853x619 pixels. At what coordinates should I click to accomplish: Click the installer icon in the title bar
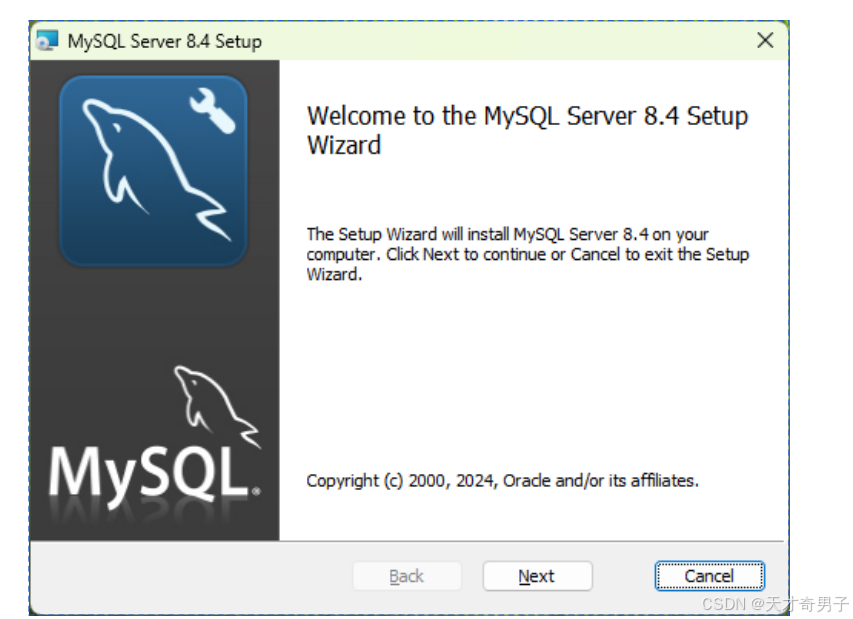click(x=47, y=41)
